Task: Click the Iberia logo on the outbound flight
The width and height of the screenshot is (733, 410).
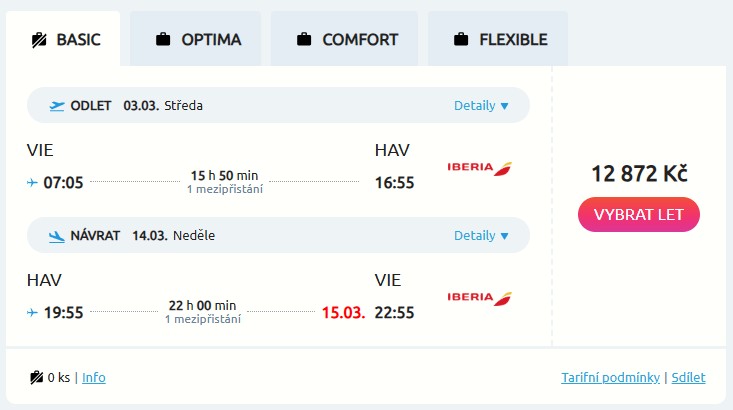Action: (x=479, y=166)
